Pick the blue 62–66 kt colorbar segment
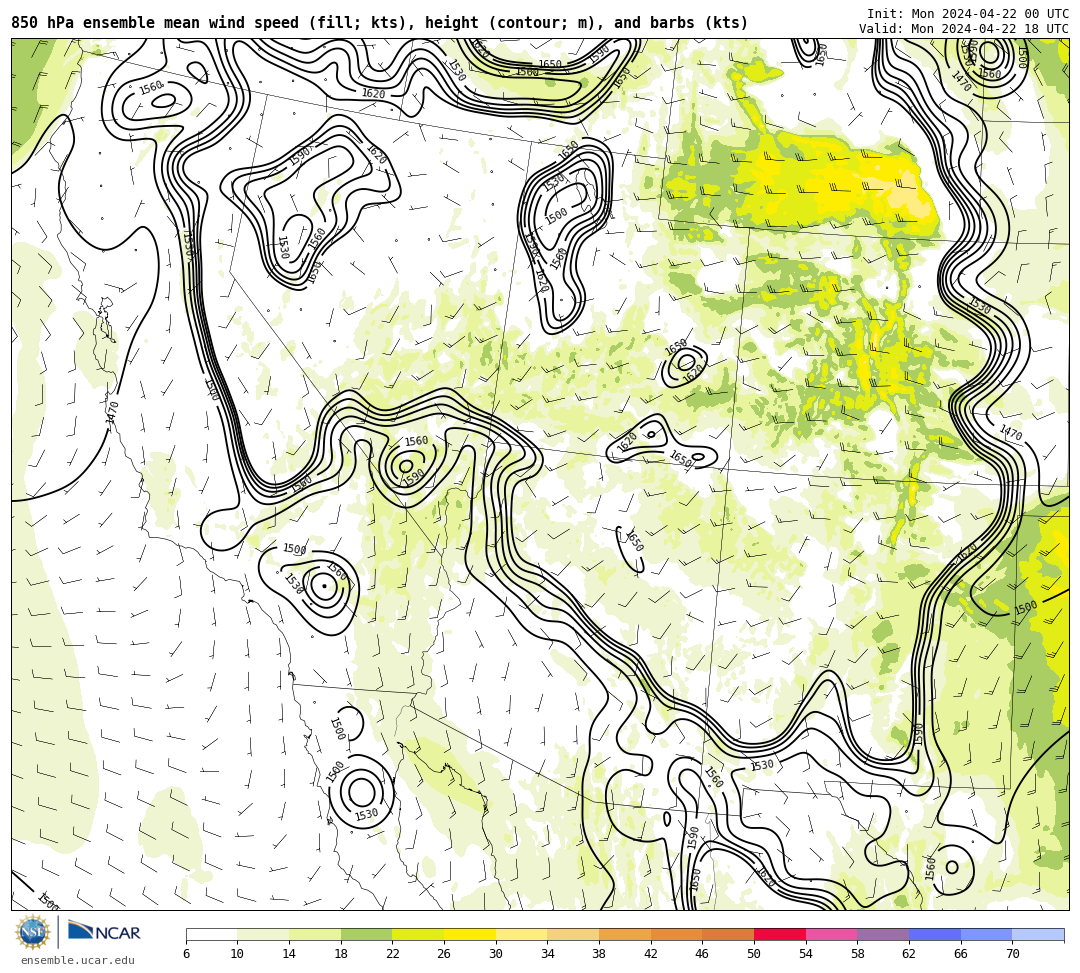This screenshot has height=973, width=1080. (x=935, y=934)
